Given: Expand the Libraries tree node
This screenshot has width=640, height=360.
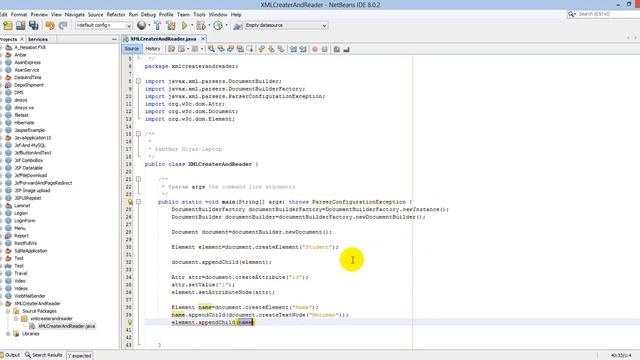Looking at the screenshot, I should click(8, 334).
